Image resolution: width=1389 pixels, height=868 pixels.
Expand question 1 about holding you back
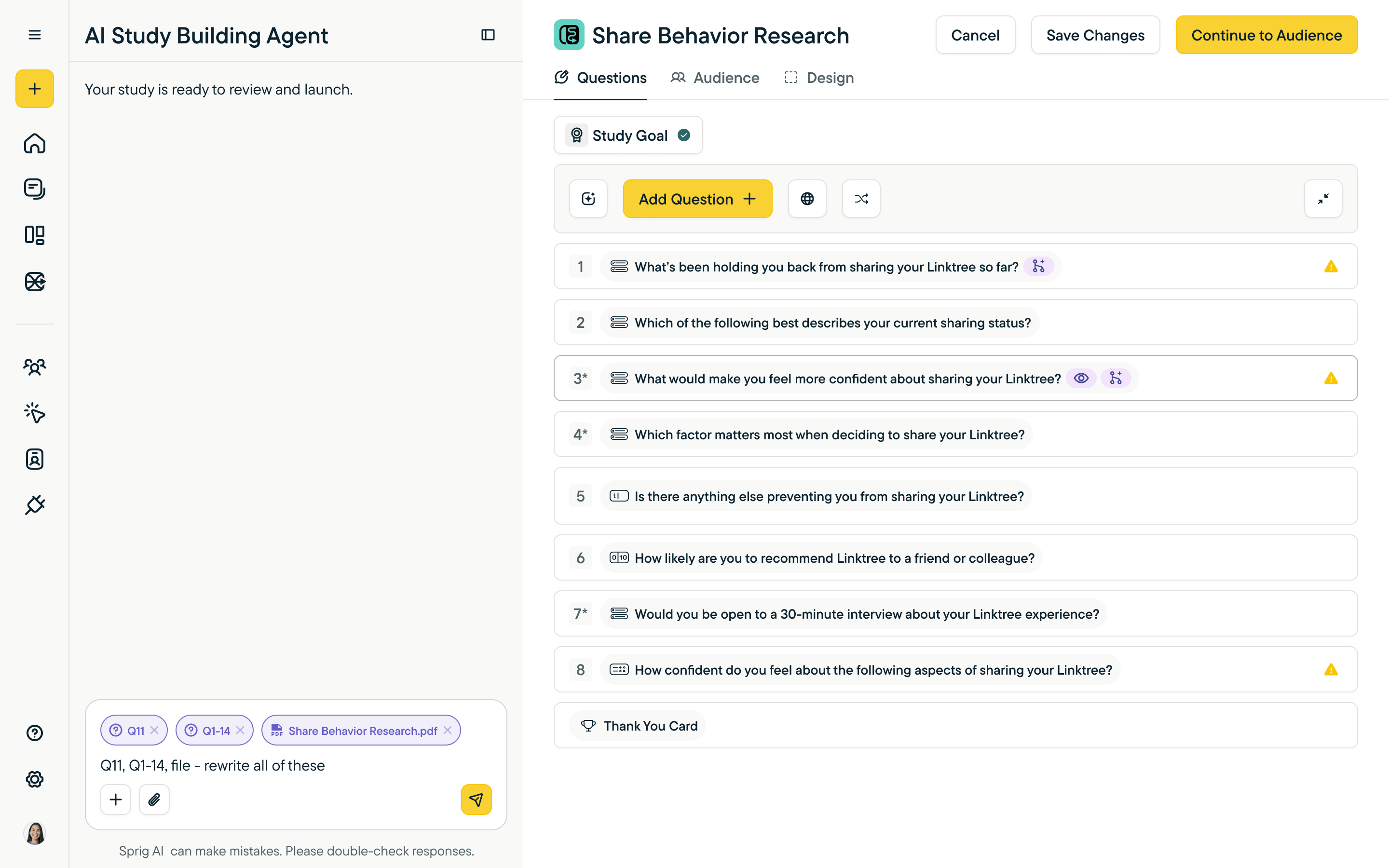(x=955, y=266)
